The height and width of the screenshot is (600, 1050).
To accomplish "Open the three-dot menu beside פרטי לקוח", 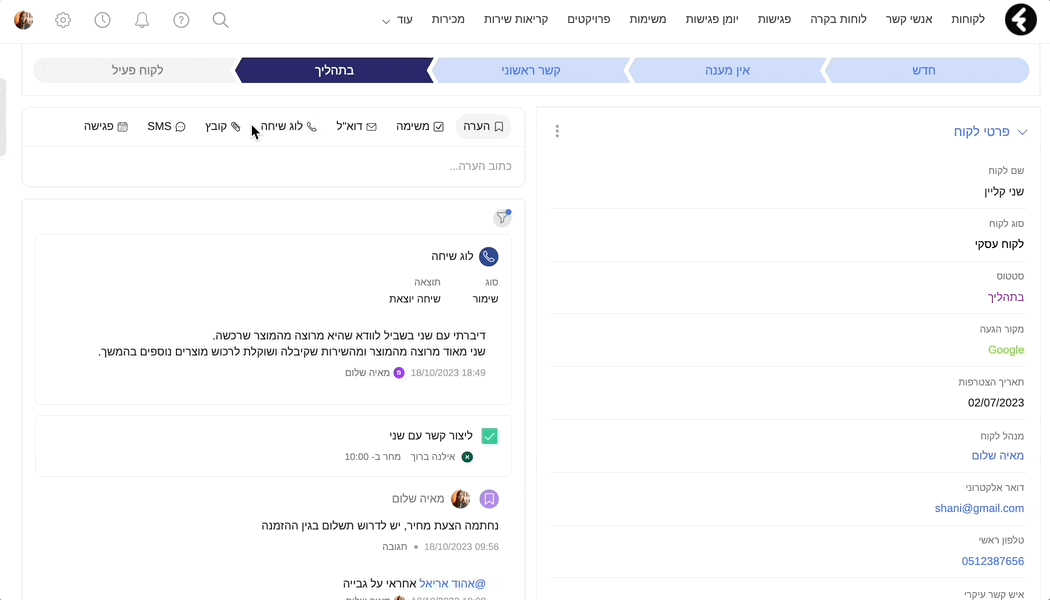I will click(557, 131).
